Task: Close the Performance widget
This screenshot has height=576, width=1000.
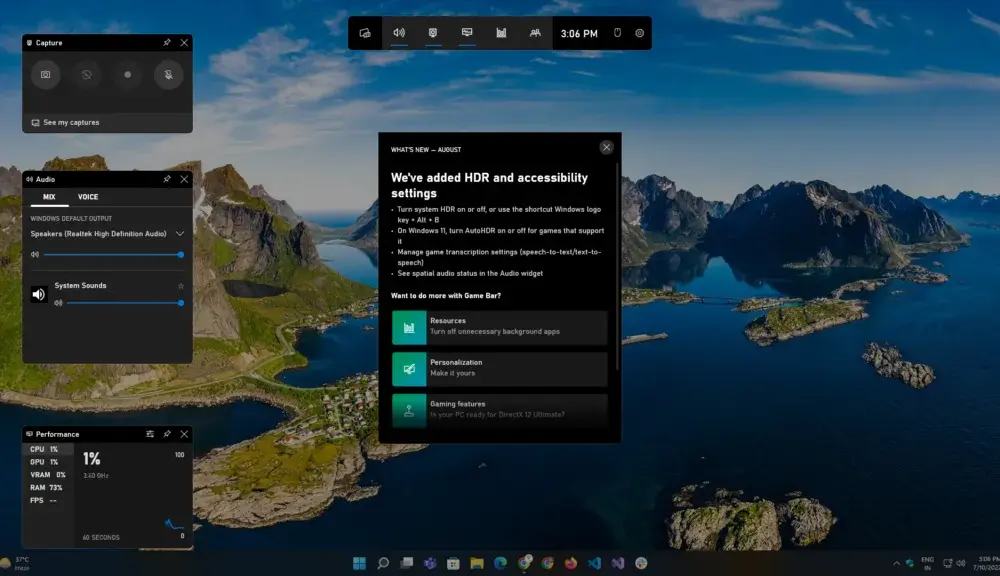Action: (184, 434)
